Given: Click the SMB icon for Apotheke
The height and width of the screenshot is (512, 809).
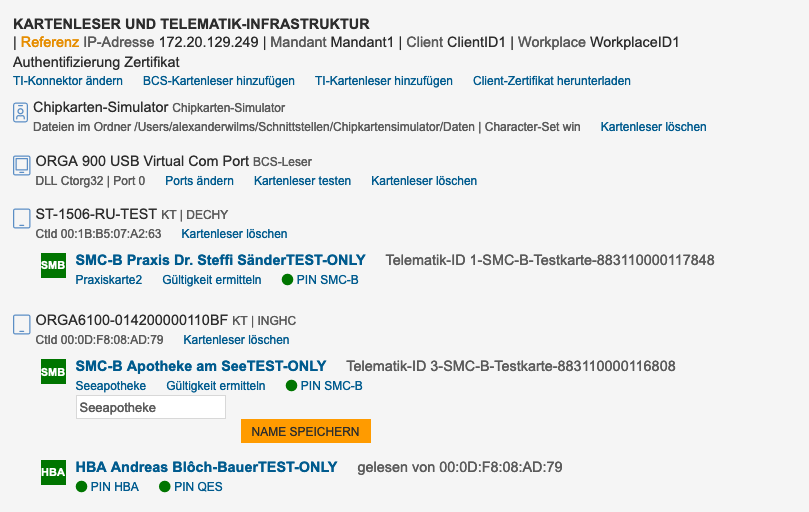Looking at the screenshot, I should pyautogui.click(x=53, y=372).
